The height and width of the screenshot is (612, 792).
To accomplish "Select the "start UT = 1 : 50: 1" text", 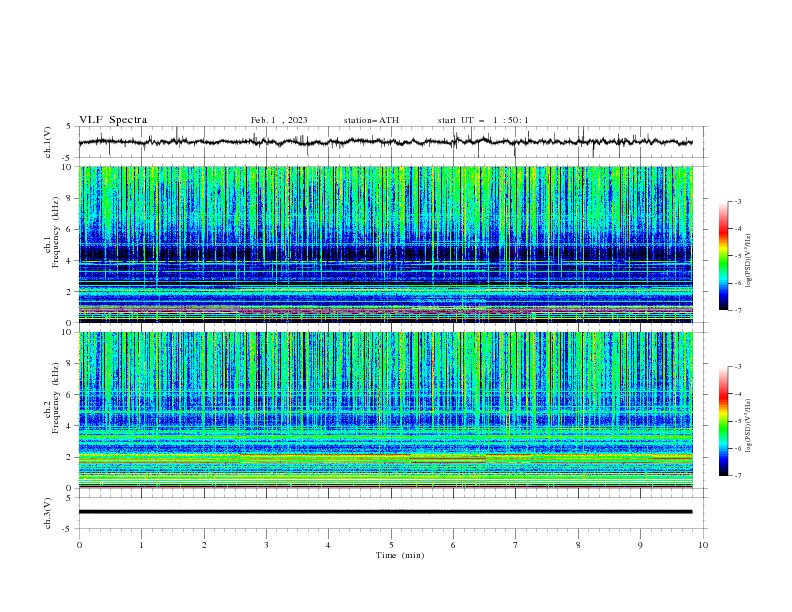I will point(483,120).
